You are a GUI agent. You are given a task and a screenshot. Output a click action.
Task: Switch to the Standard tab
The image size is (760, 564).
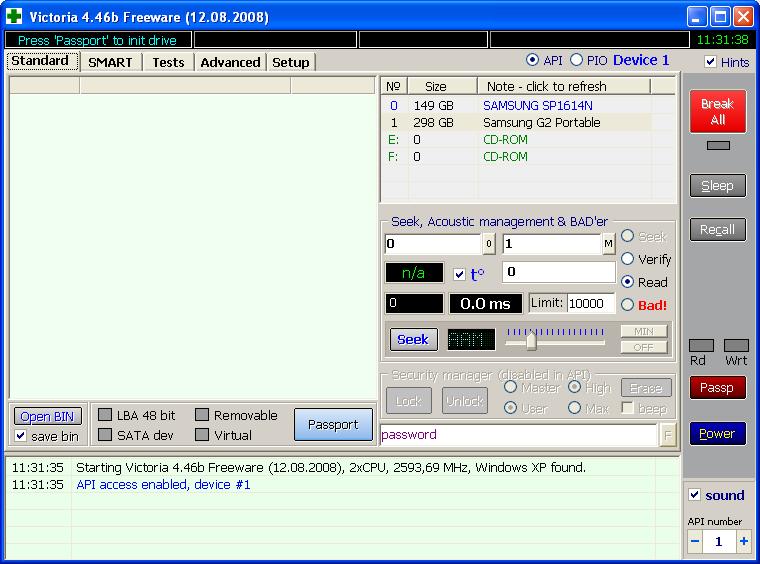click(x=43, y=61)
